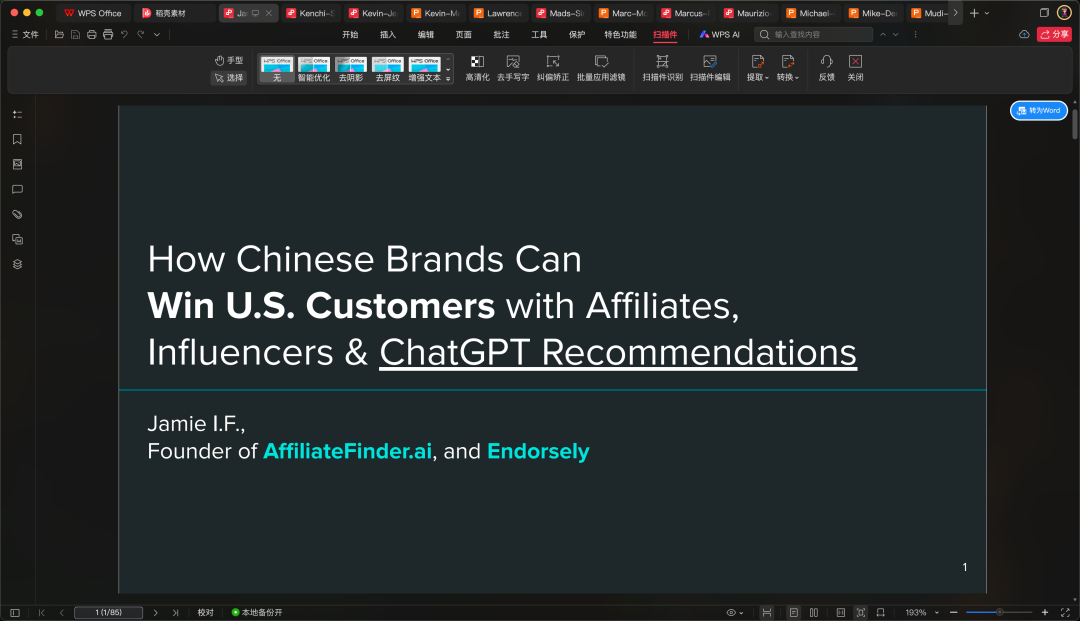The height and width of the screenshot is (621, 1080).
Task: Apply the 去阴影 shadow removal filter
Action: [351, 69]
